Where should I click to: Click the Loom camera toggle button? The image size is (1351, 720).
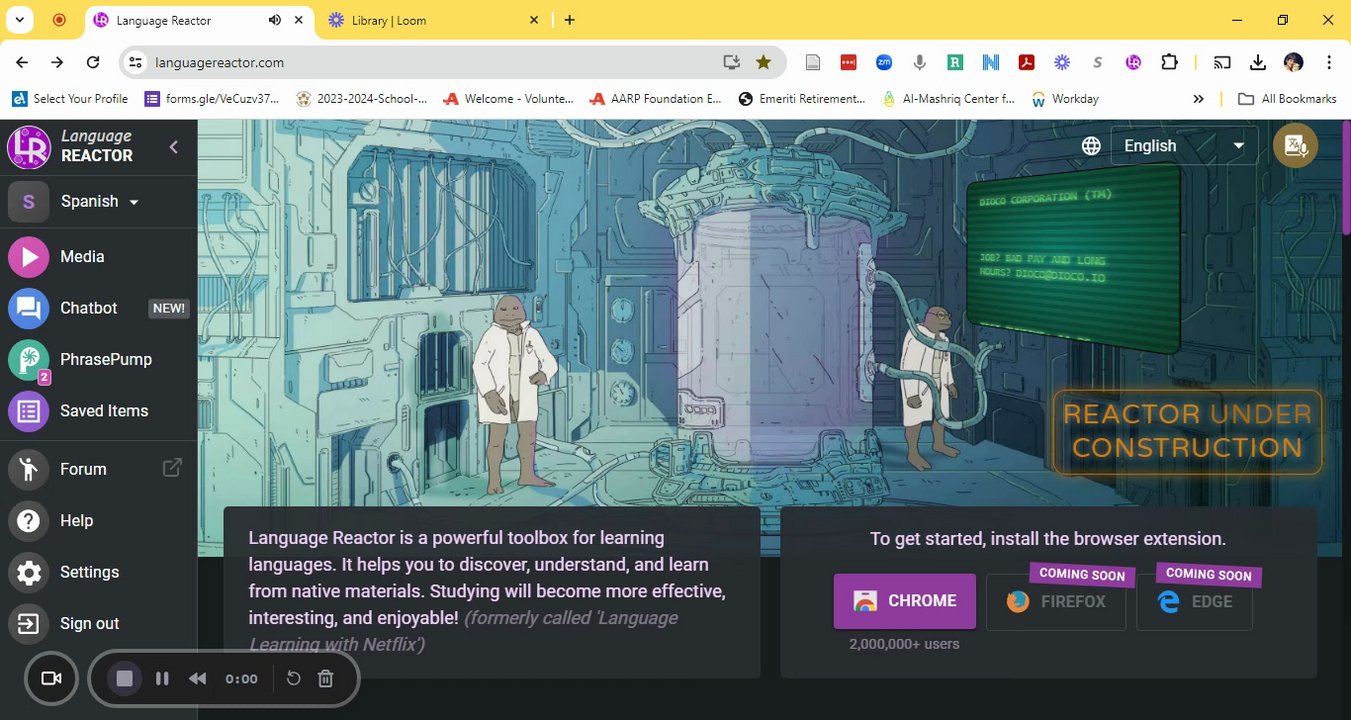point(51,679)
